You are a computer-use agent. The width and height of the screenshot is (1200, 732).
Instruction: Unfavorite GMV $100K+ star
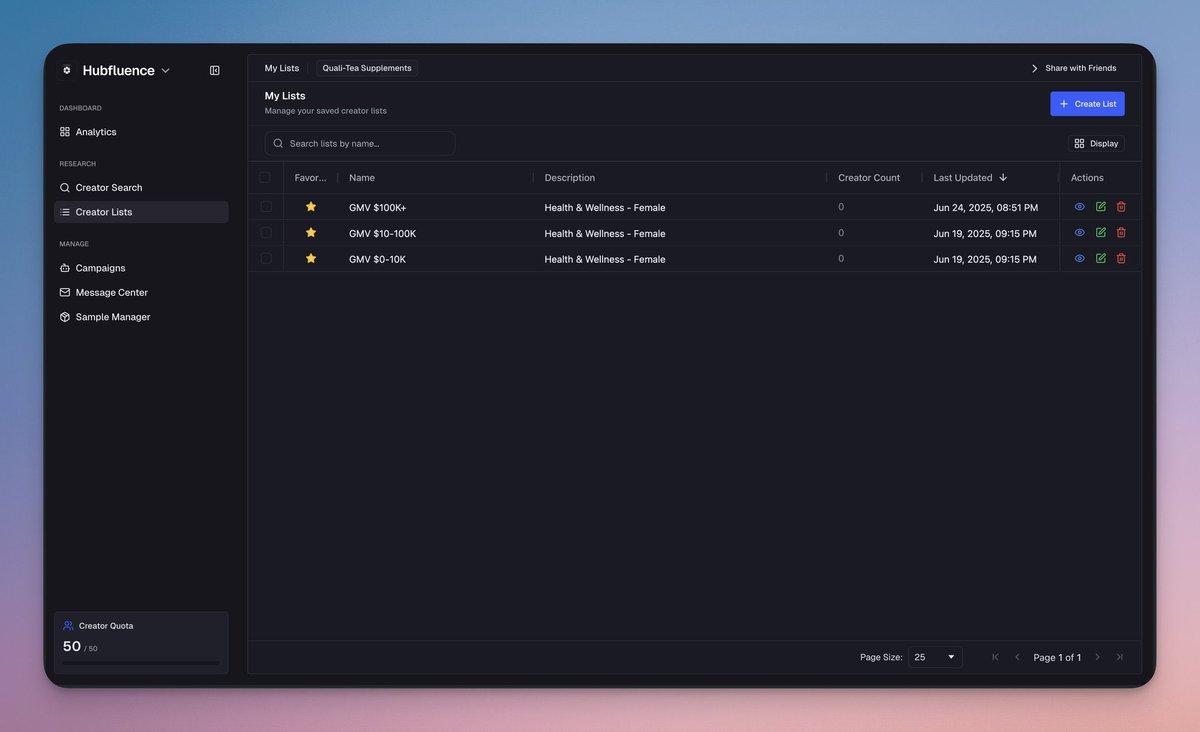click(311, 206)
